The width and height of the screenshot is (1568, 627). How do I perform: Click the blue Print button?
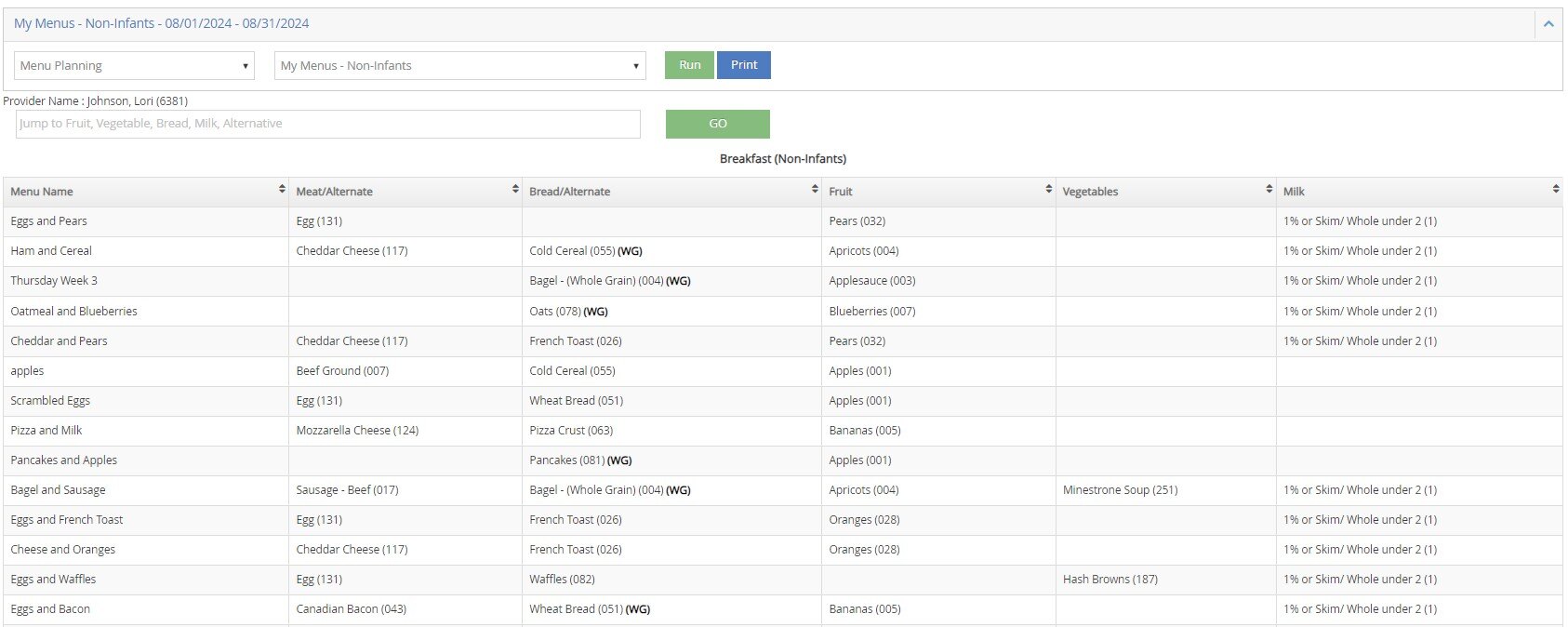[x=744, y=65]
